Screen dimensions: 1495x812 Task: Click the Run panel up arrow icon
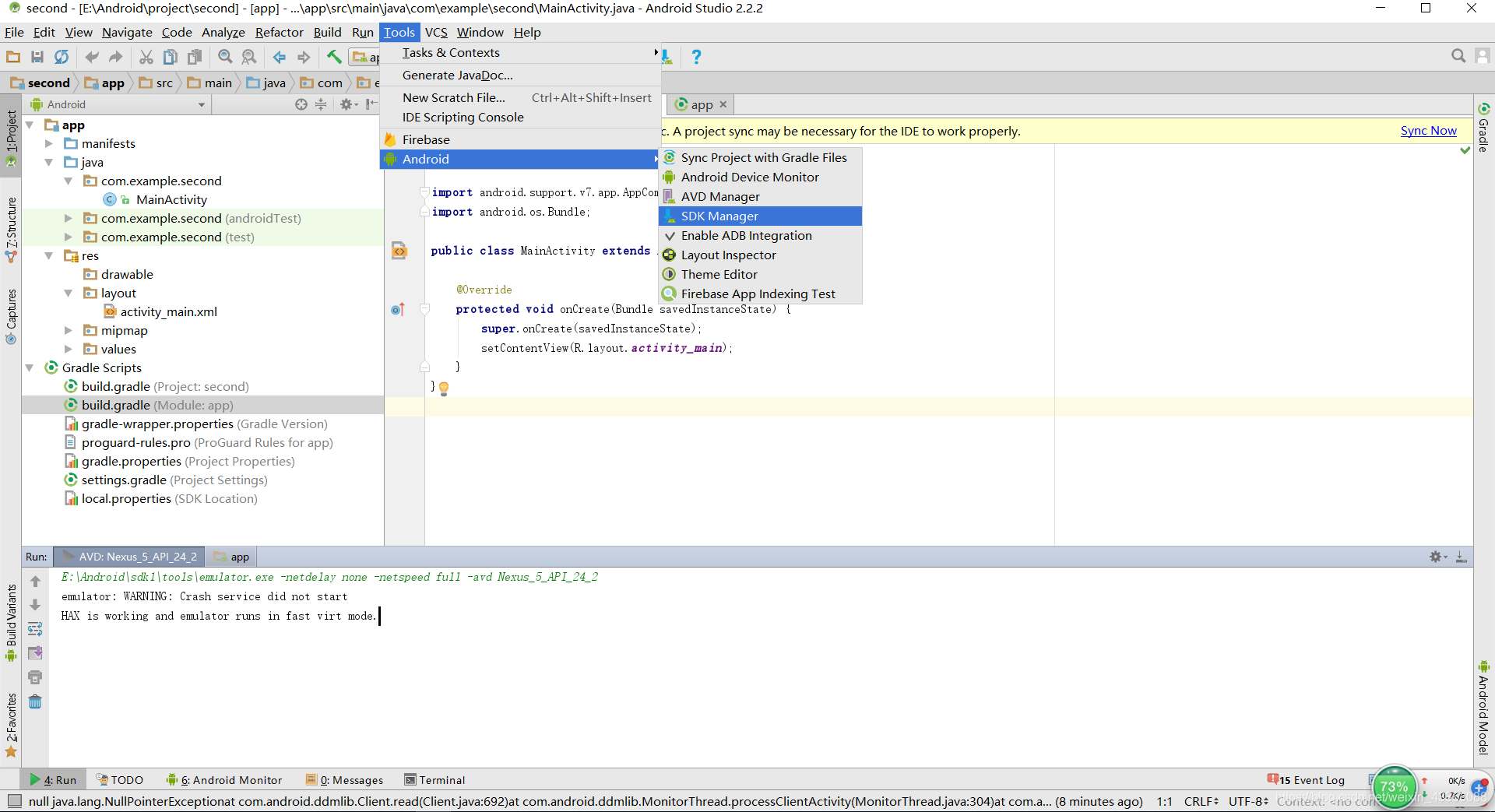click(x=35, y=582)
